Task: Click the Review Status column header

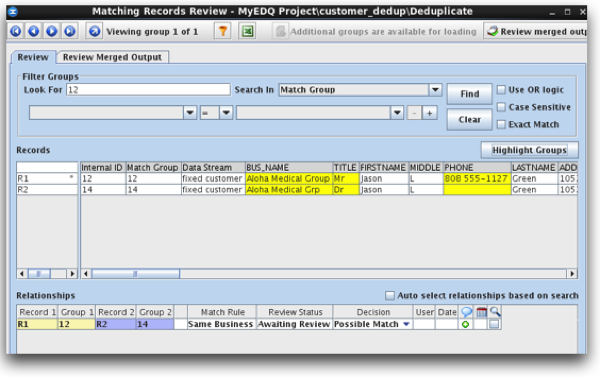Action: click(294, 312)
